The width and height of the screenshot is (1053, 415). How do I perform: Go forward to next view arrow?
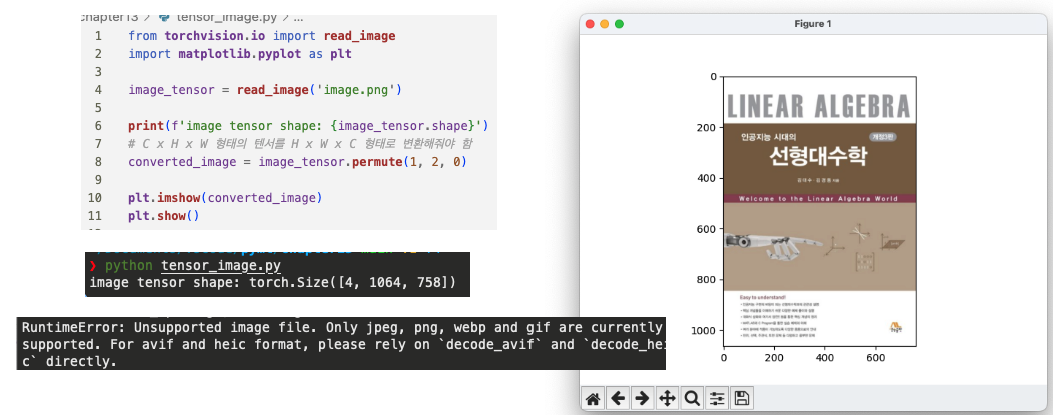642,399
